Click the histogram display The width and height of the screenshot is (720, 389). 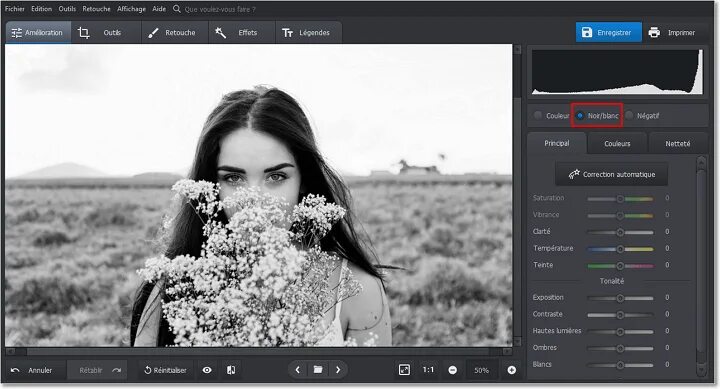[x=617, y=72]
